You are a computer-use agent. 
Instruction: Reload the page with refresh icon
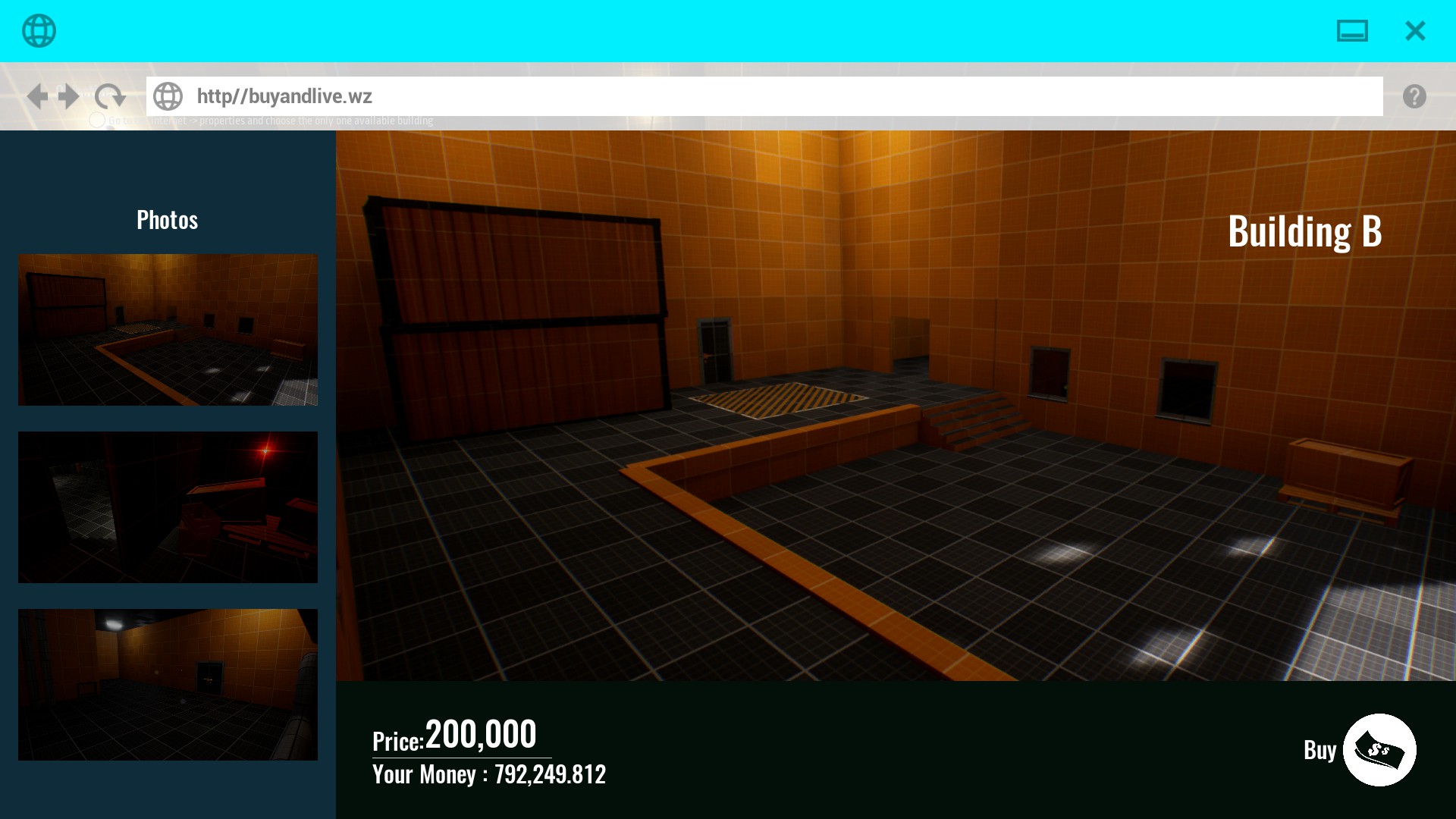click(110, 96)
